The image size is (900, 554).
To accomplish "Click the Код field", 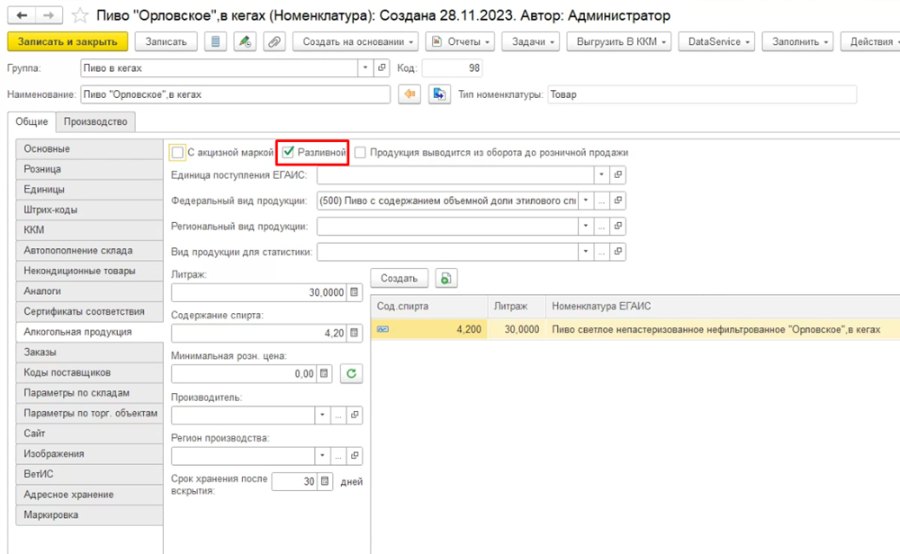I will click(x=452, y=68).
